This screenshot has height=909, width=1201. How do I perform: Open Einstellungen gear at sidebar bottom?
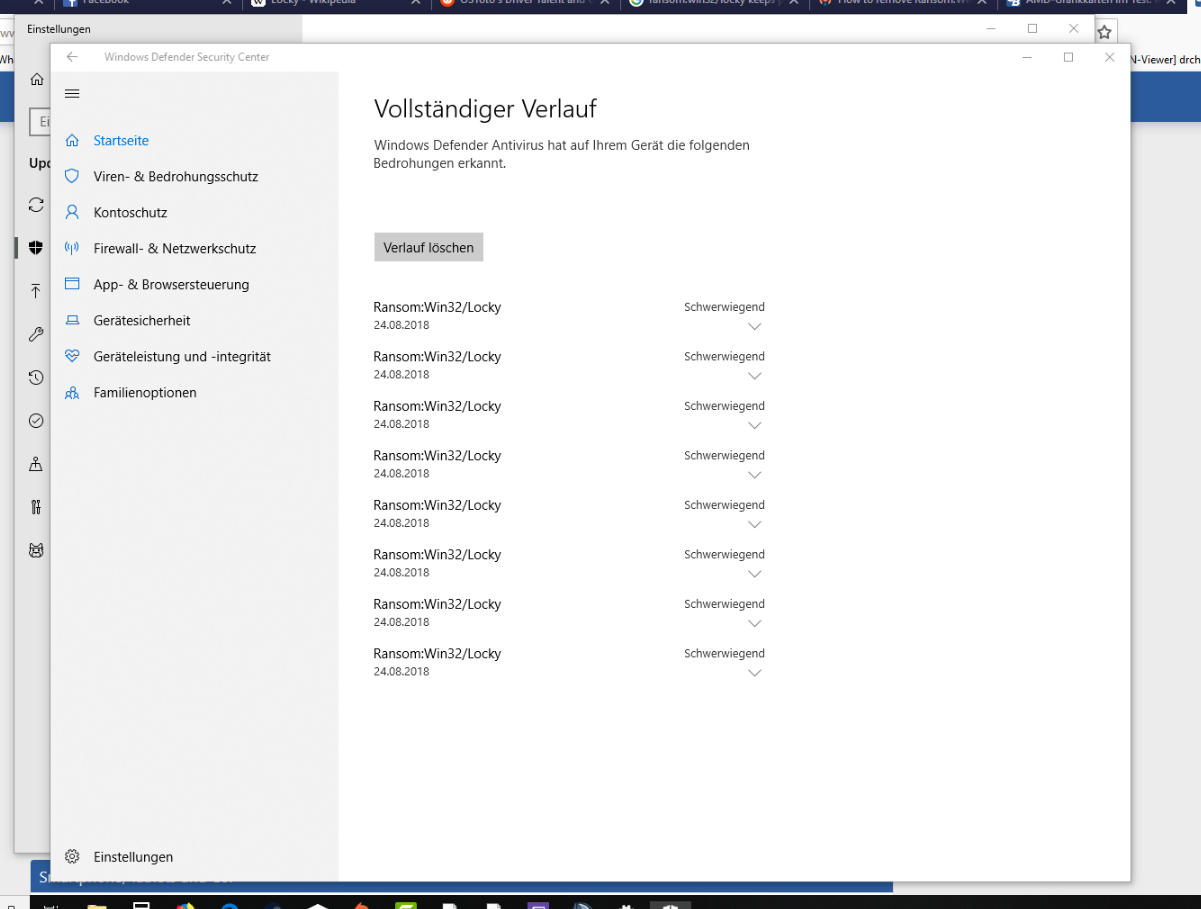click(x=72, y=857)
